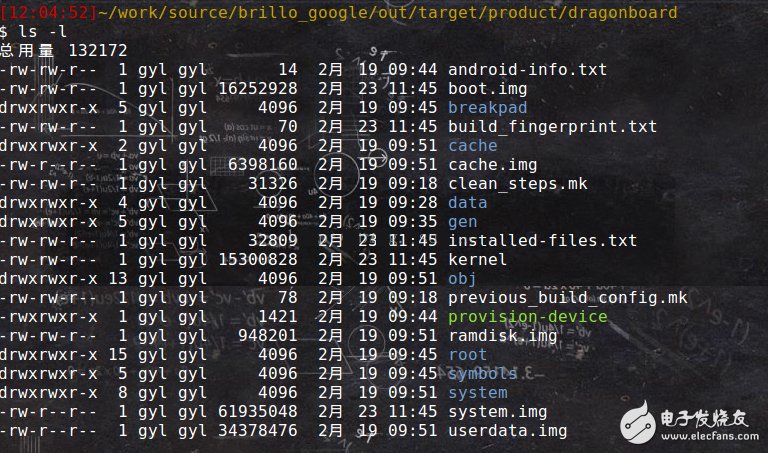The width and height of the screenshot is (768, 453).
Task: Select the userdata.img filename
Action: (x=507, y=431)
